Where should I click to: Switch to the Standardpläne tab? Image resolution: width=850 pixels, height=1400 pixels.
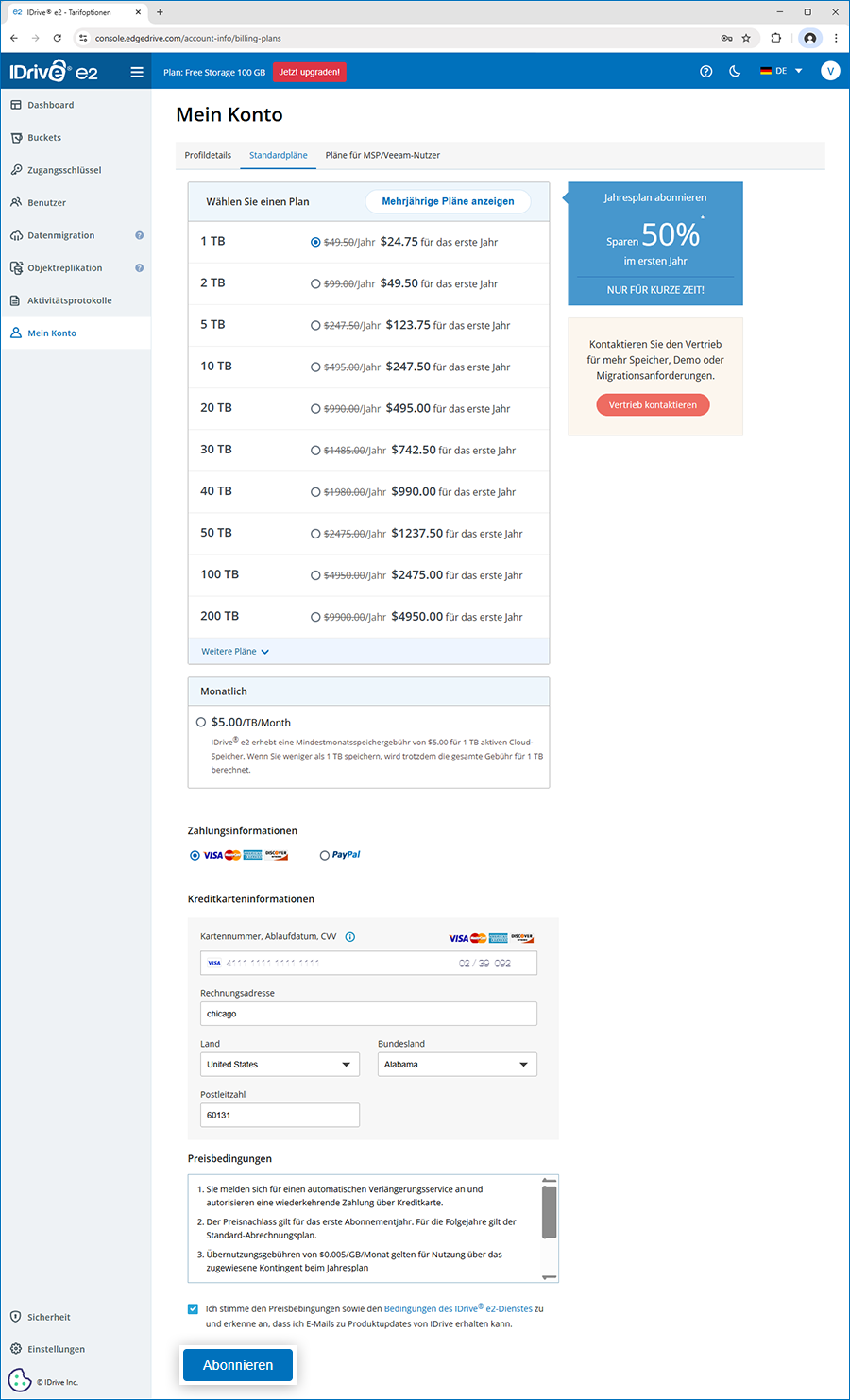tap(279, 155)
